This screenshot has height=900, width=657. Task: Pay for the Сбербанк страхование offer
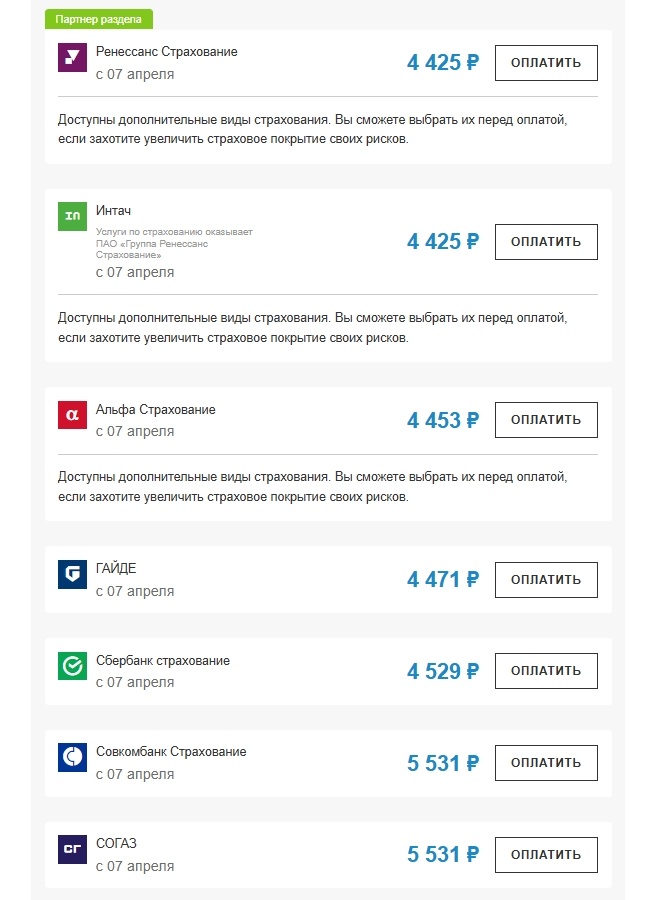(x=546, y=671)
